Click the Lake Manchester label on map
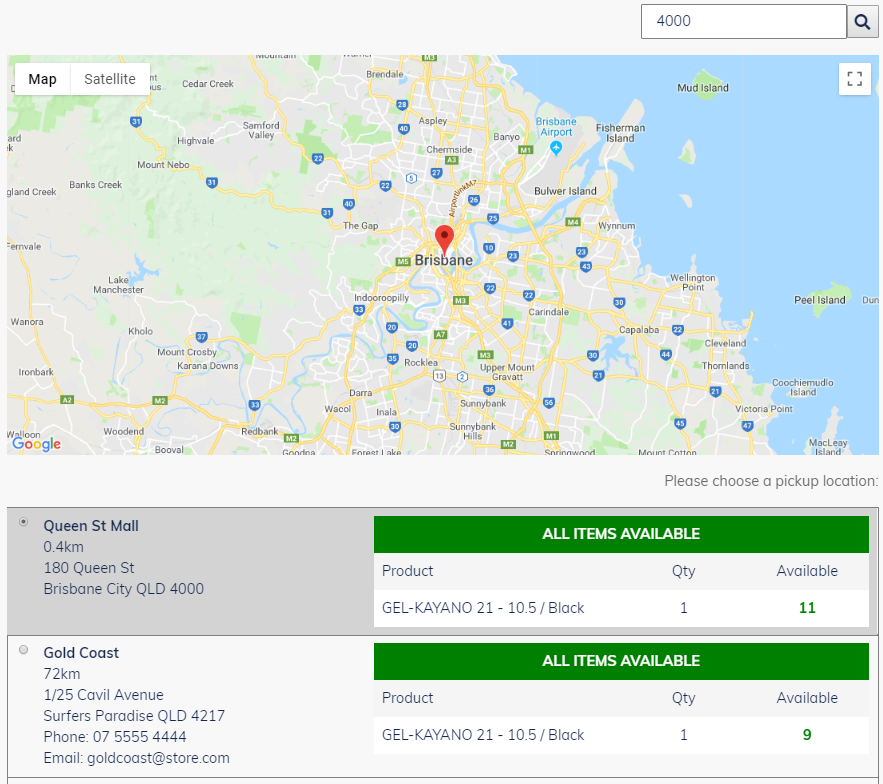 coord(118,285)
